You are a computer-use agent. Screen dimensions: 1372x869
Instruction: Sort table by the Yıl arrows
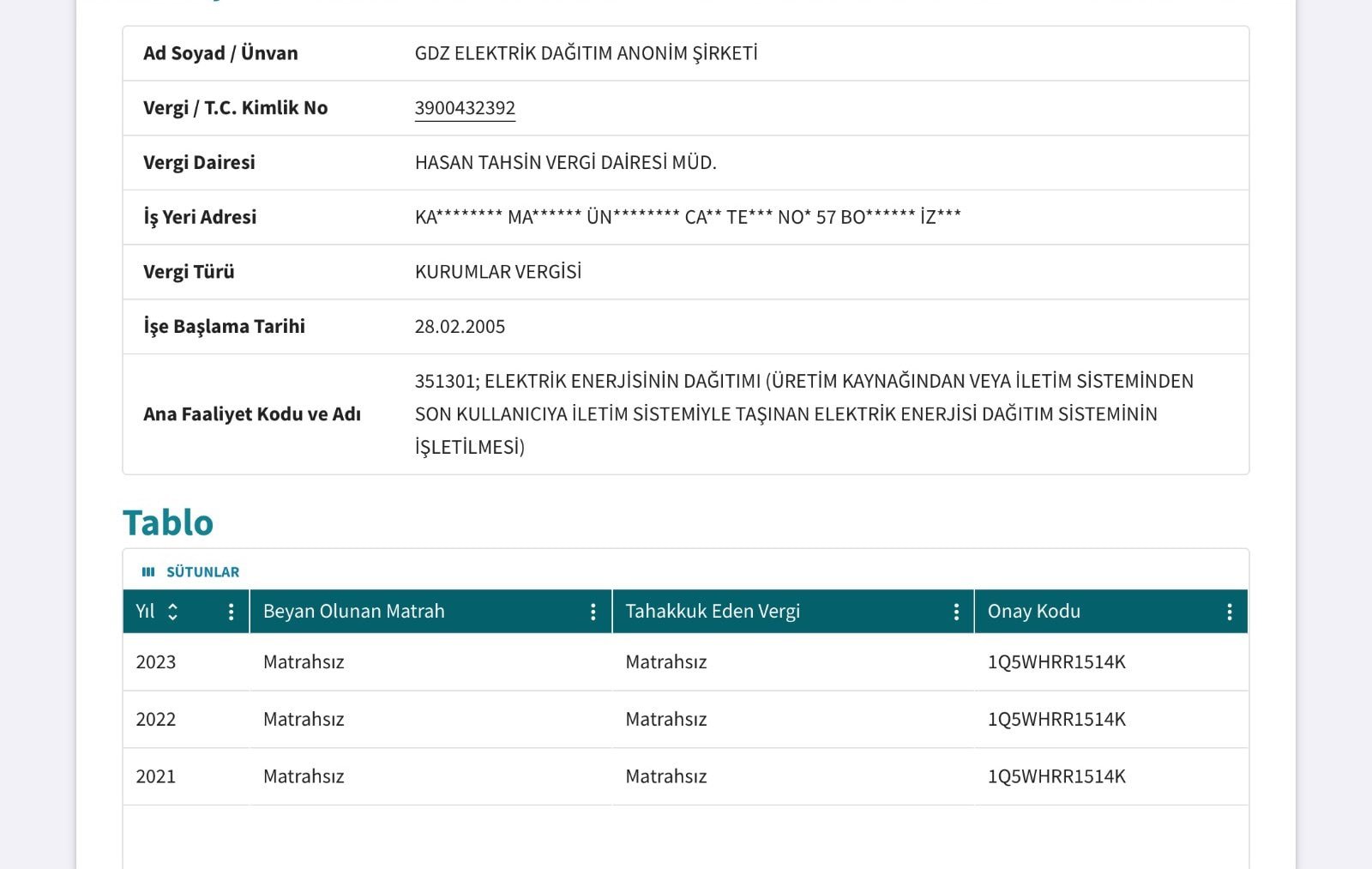pos(172,611)
